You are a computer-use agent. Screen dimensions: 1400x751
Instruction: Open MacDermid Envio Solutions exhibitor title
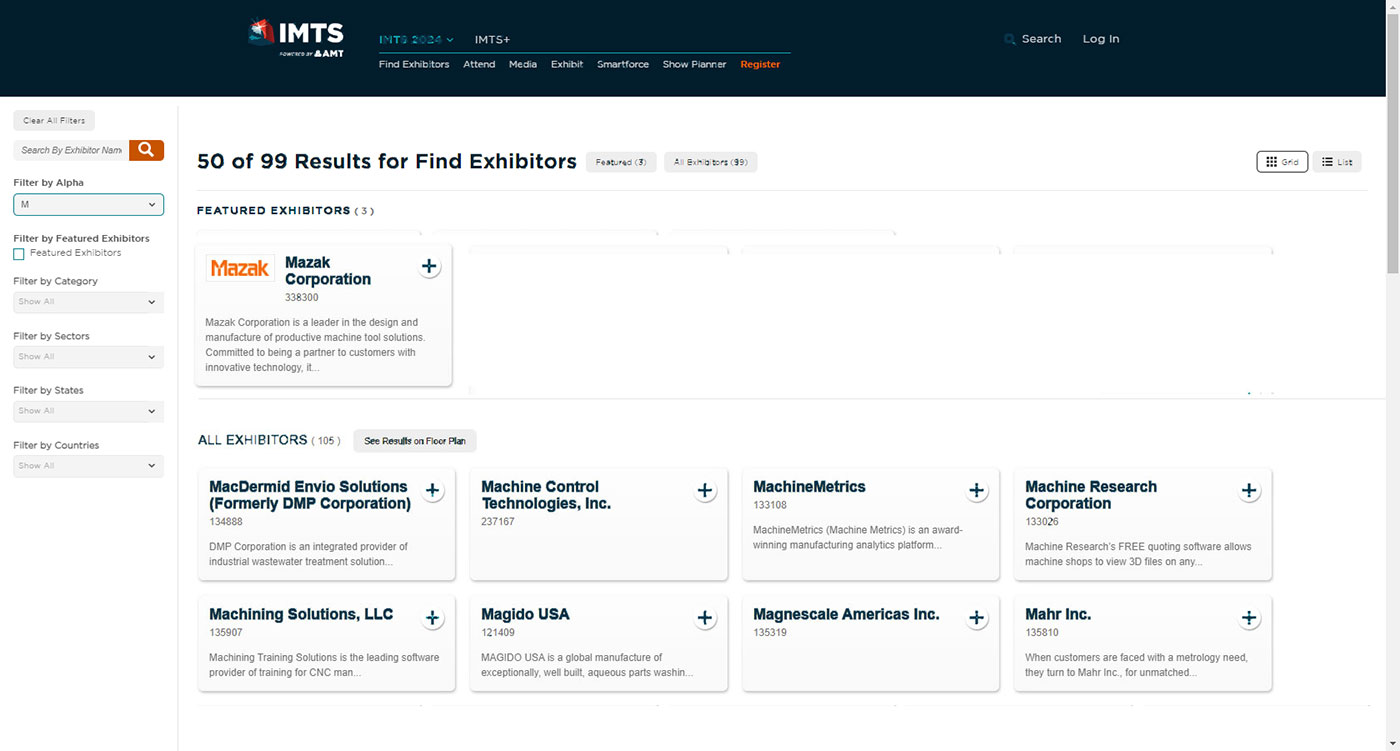tap(310, 495)
